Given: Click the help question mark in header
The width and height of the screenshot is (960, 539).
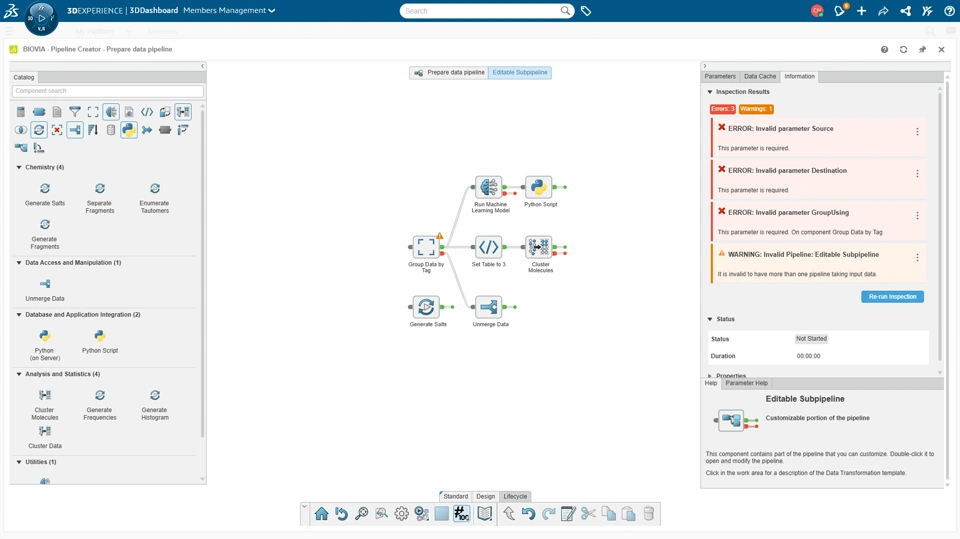Looking at the screenshot, I should click(949, 11).
